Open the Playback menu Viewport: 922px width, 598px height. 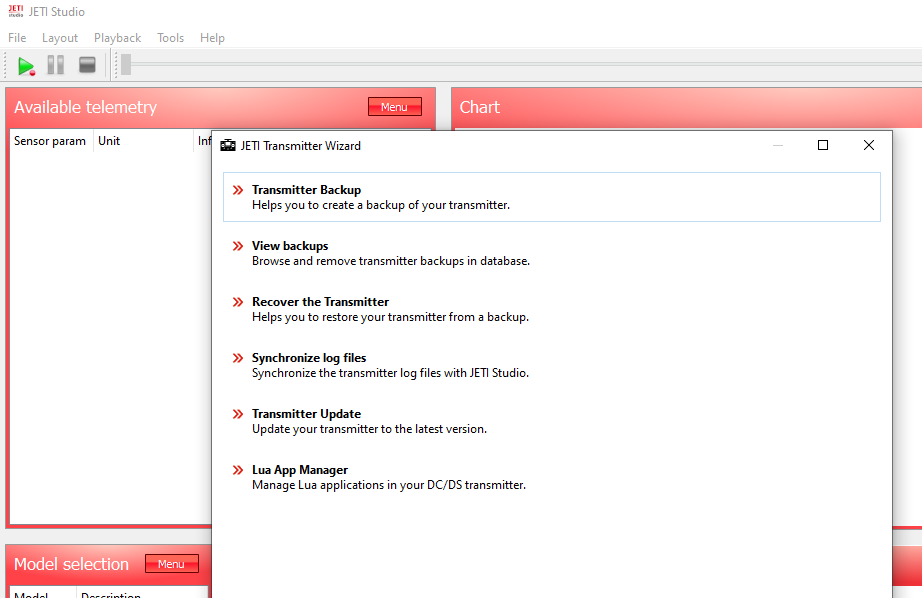tap(118, 38)
